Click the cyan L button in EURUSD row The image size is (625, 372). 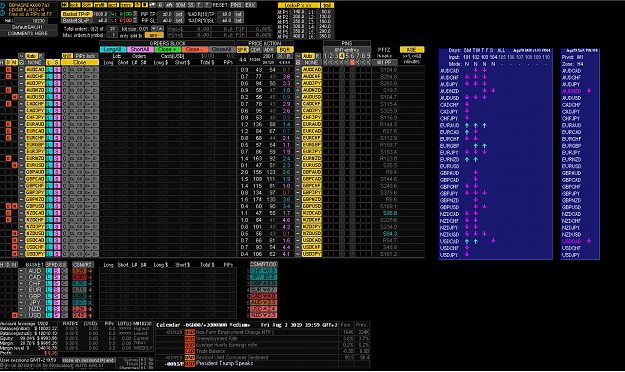click(x=49, y=165)
